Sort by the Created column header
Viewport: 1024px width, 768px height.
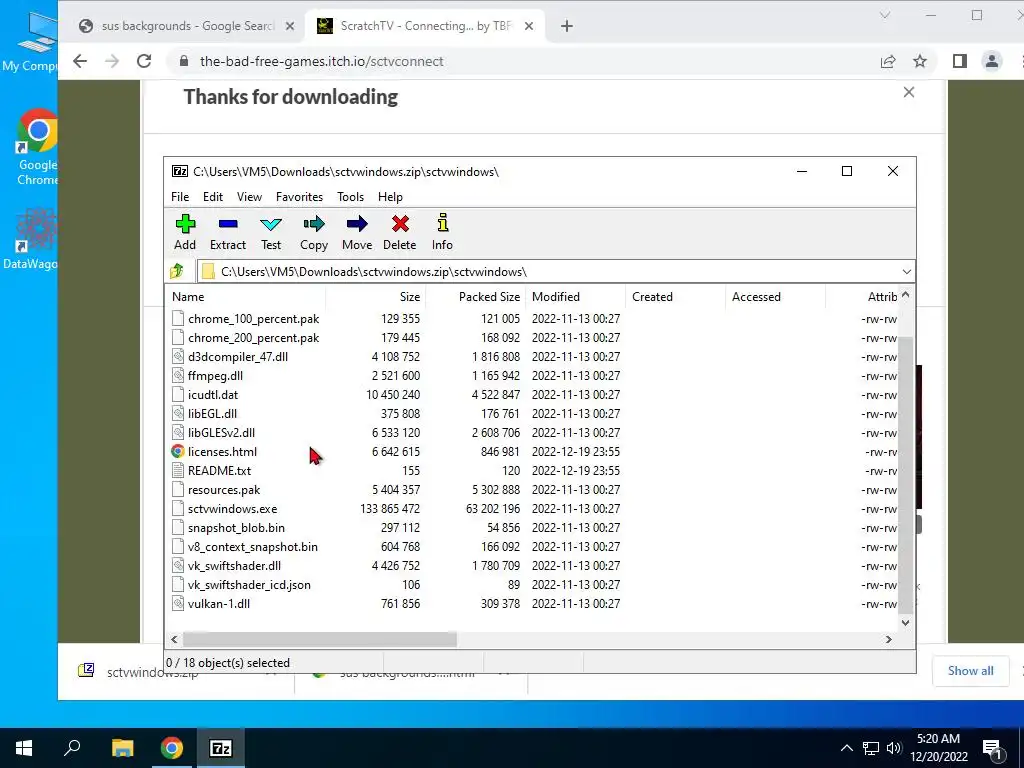click(676, 296)
